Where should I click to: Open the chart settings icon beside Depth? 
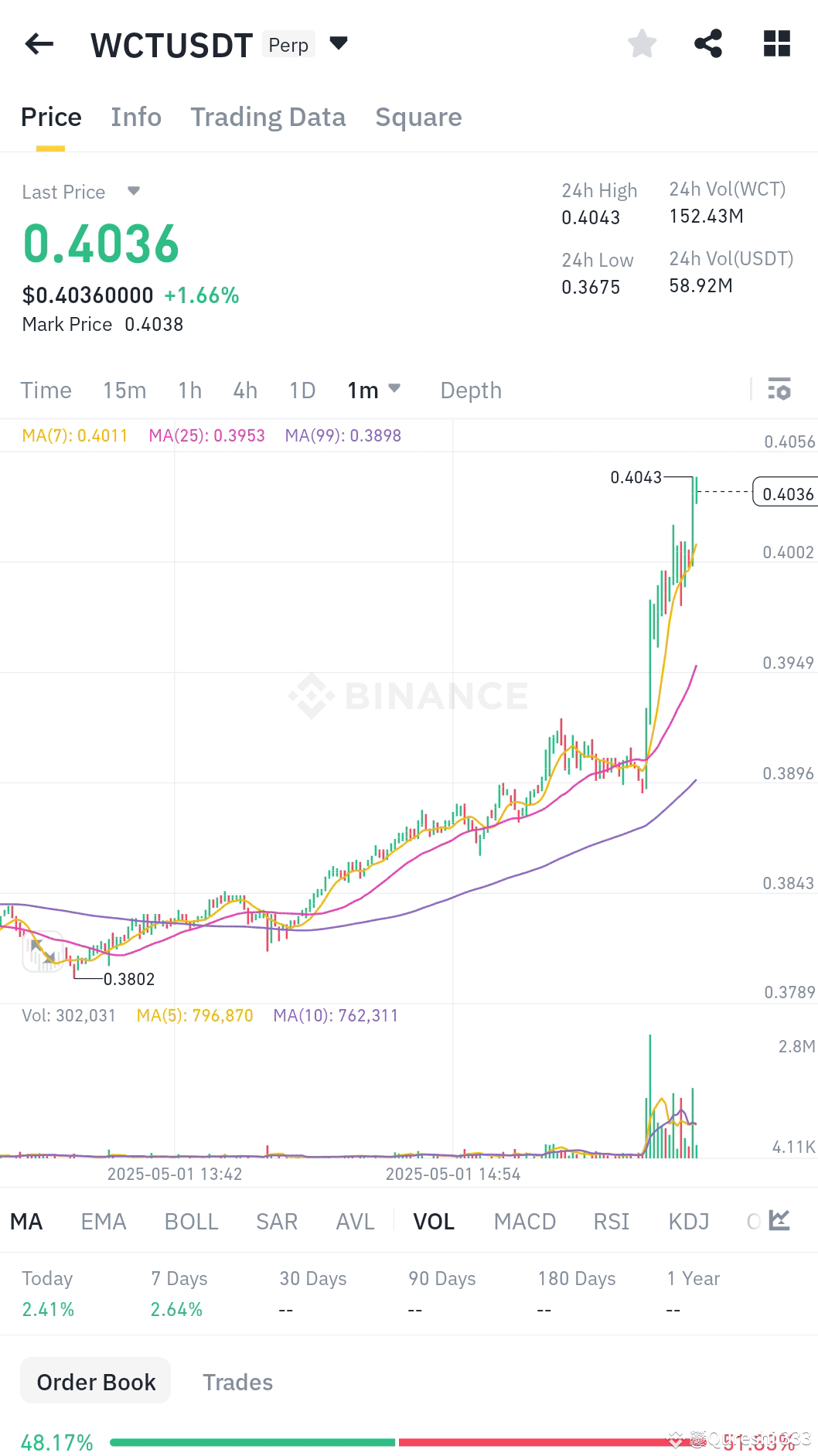pos(780,390)
